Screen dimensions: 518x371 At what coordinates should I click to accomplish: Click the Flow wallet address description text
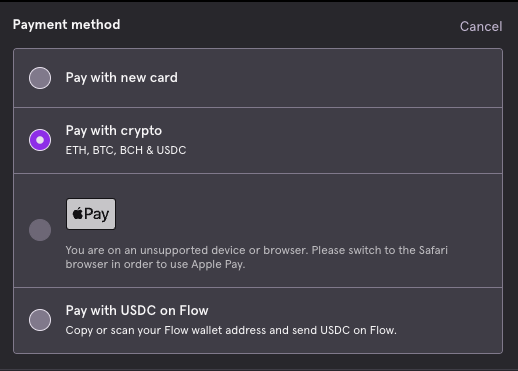(231, 330)
